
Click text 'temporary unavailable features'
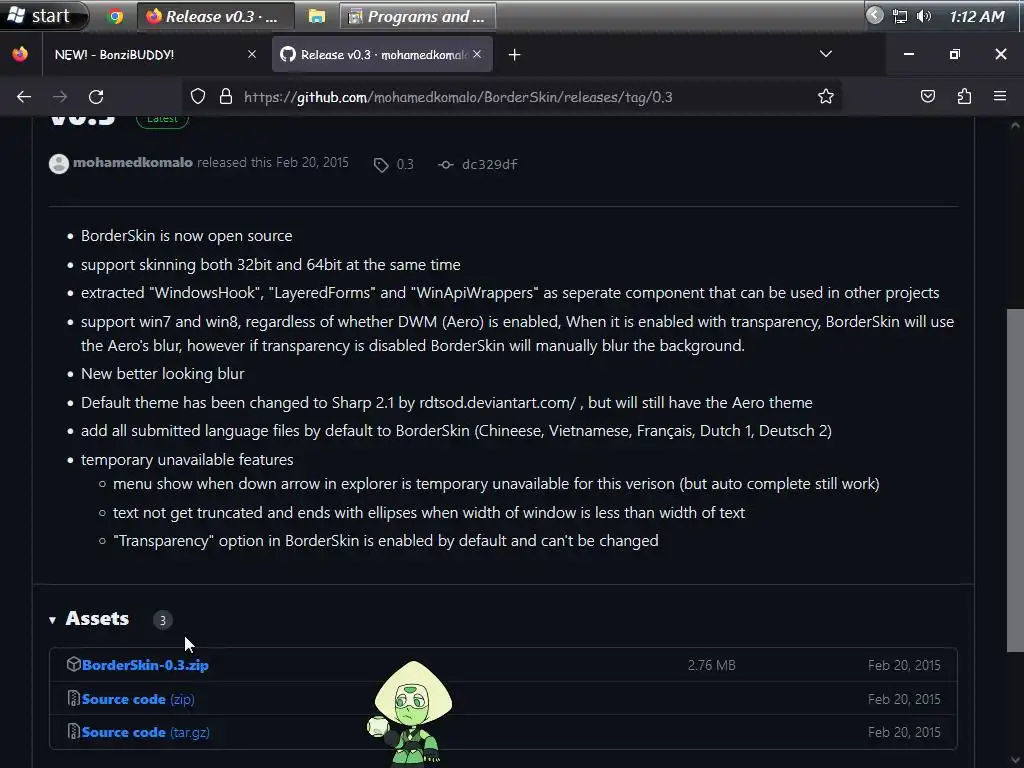tap(187, 460)
